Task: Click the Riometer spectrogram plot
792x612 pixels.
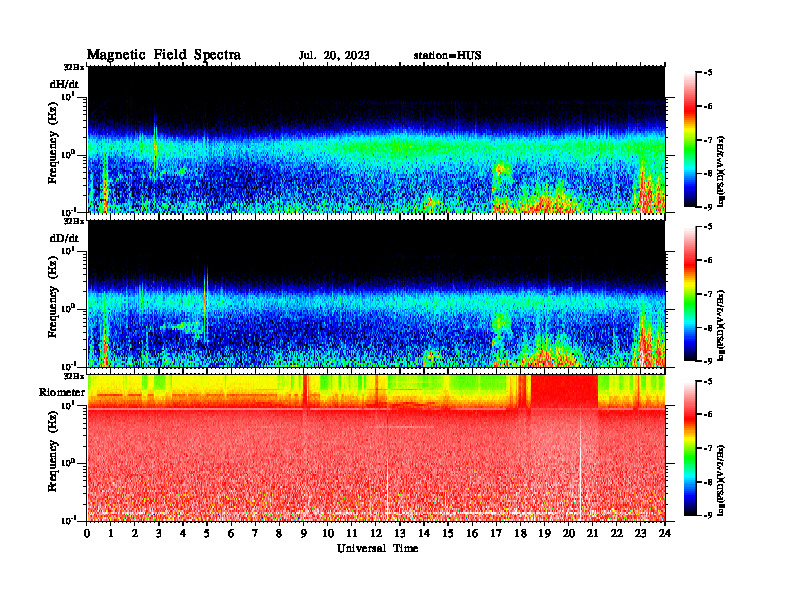Action: pos(376,448)
